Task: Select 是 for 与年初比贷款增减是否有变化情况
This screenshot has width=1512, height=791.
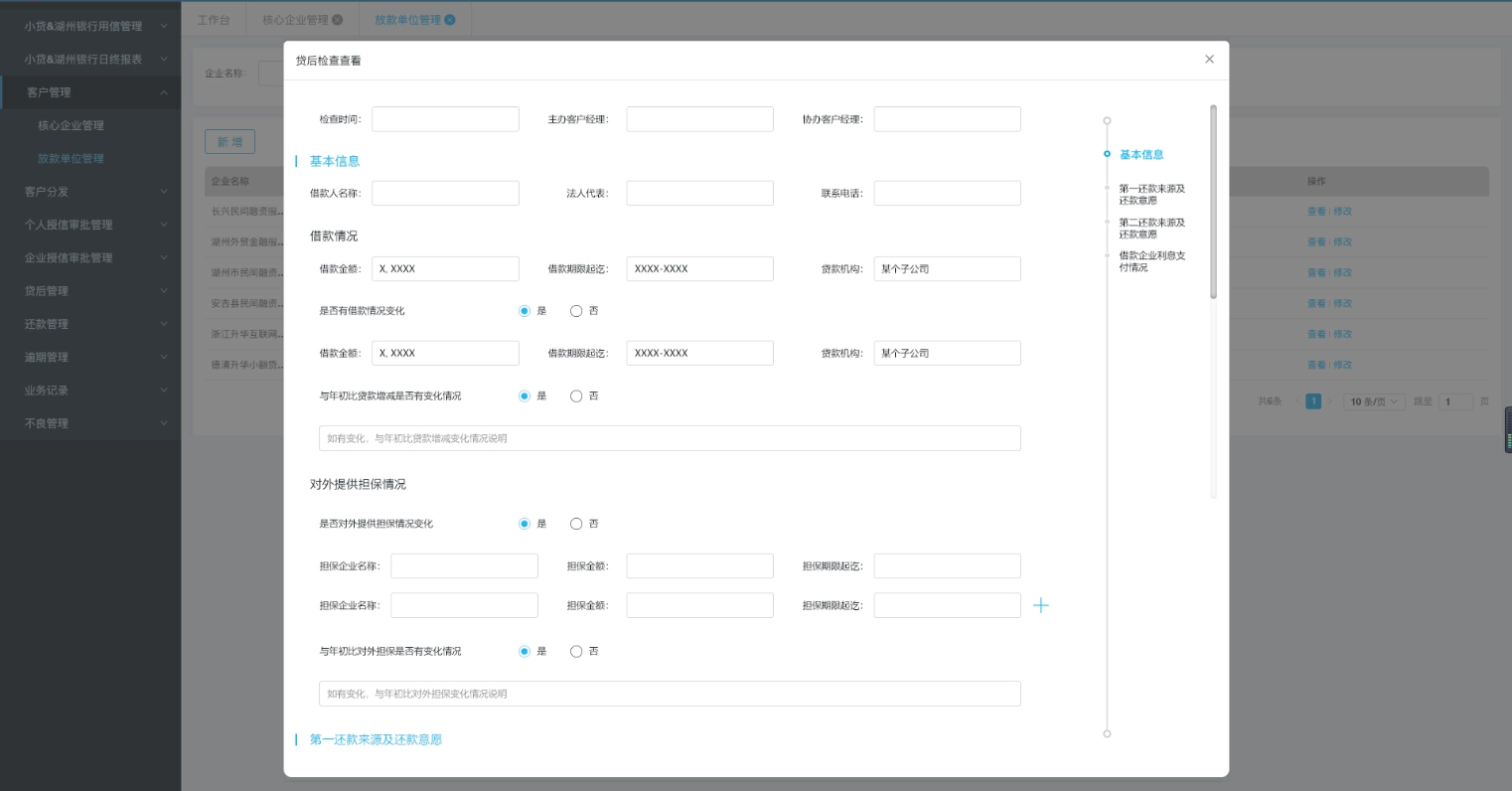Action: pos(525,396)
